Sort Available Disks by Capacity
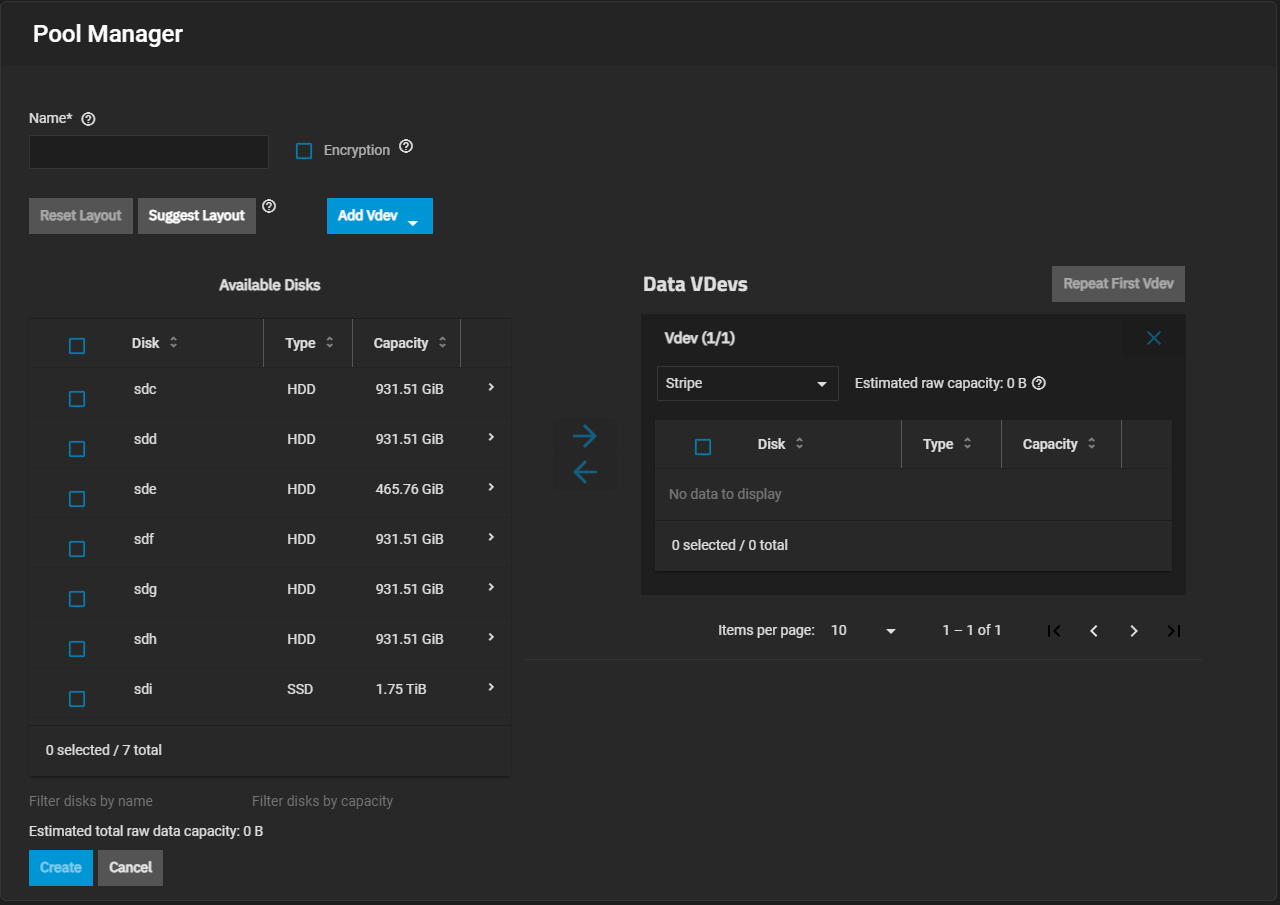 coord(410,343)
